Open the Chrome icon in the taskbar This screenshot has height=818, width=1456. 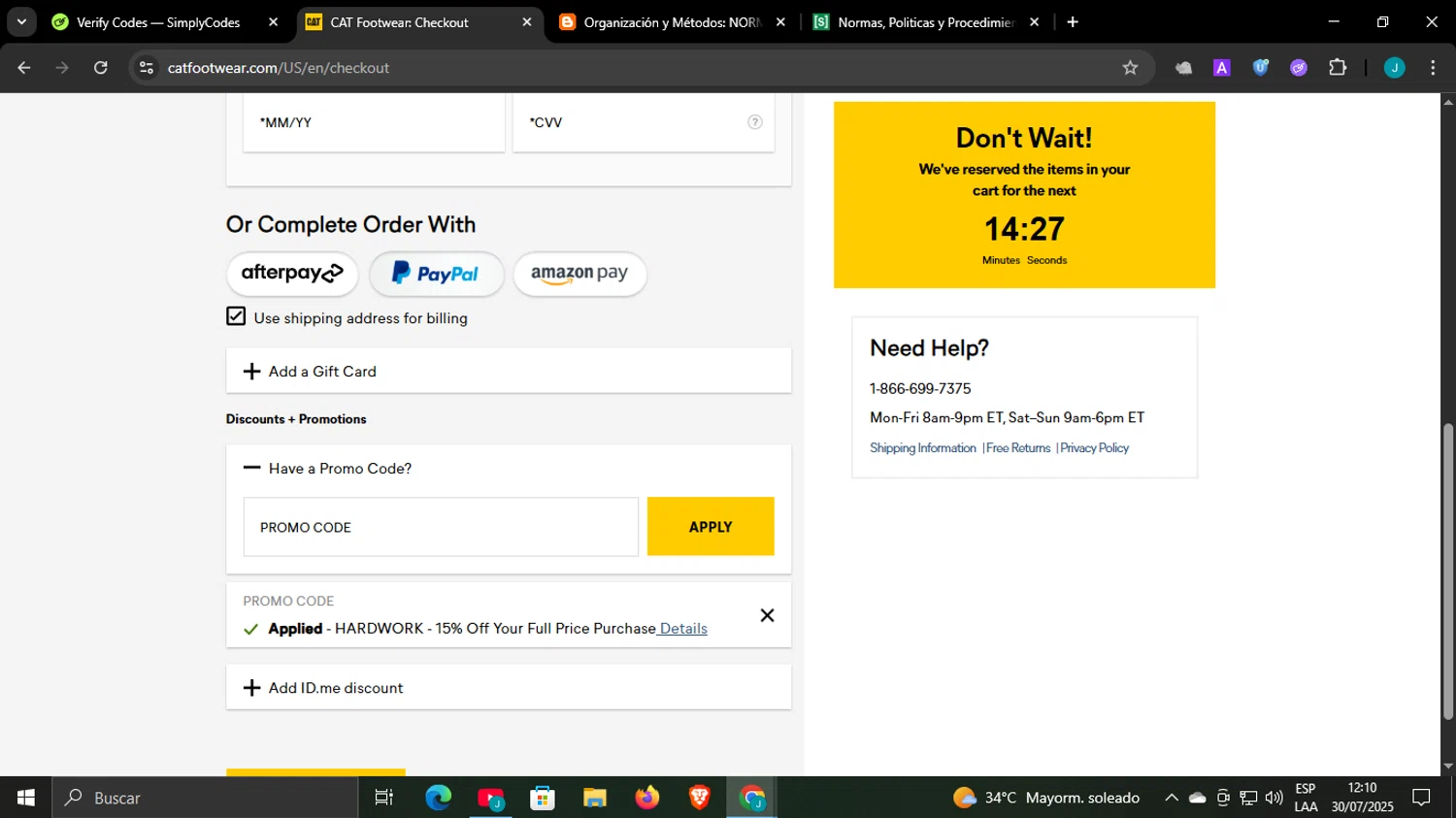coord(752,798)
